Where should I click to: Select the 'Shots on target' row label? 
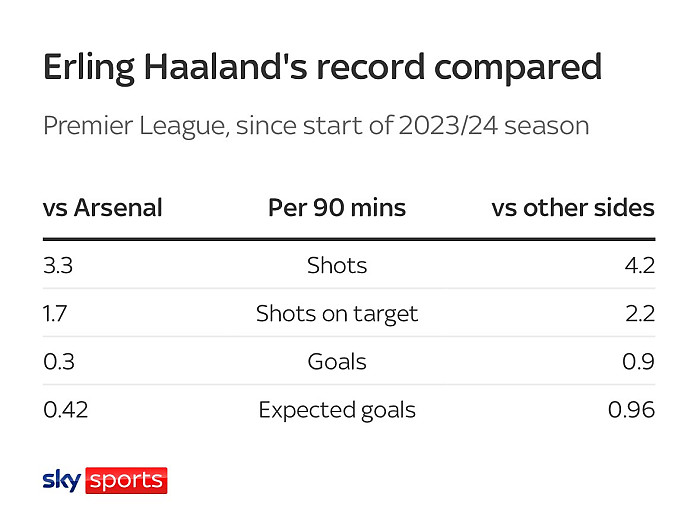click(x=337, y=314)
